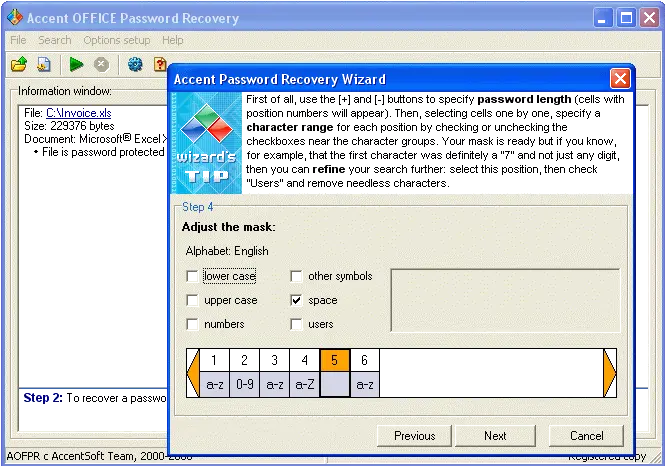Open the Options setup menu
Screen dimensions: 665x466
tap(117, 40)
